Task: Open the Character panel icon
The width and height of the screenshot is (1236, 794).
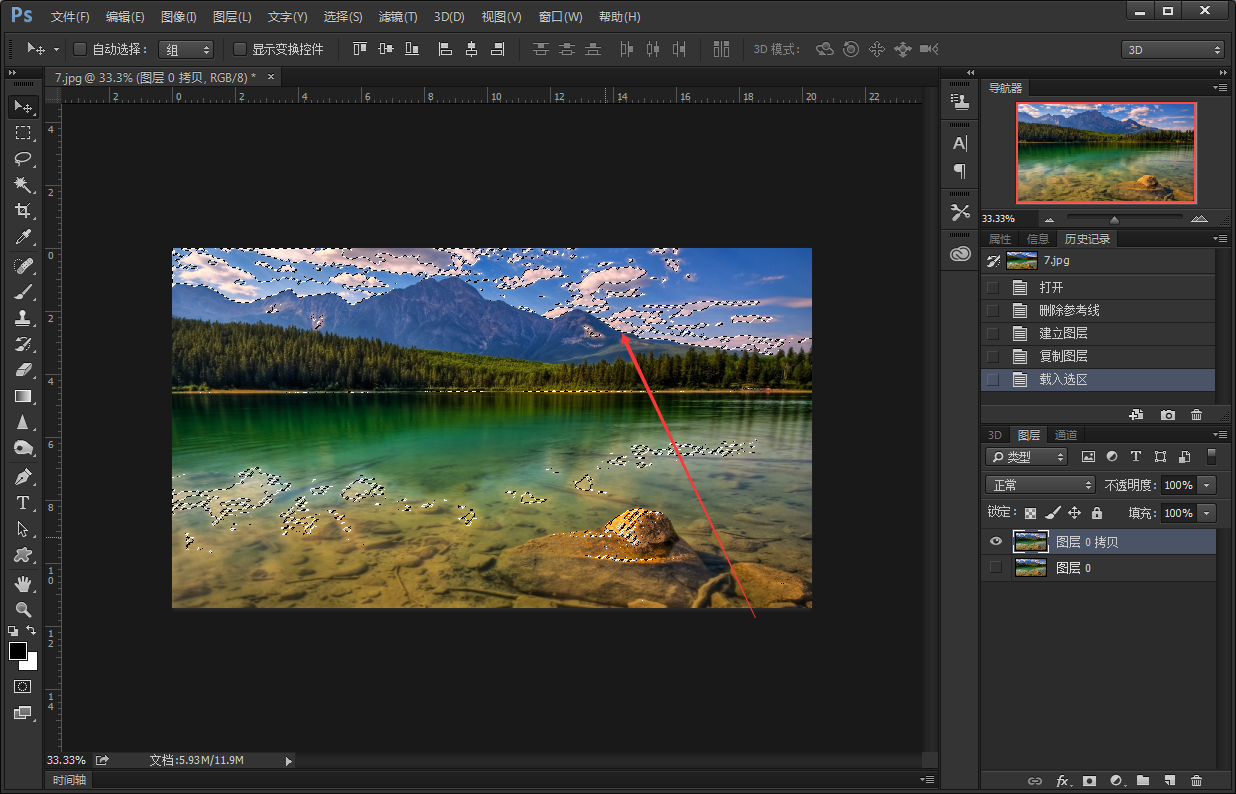Action: (960, 143)
